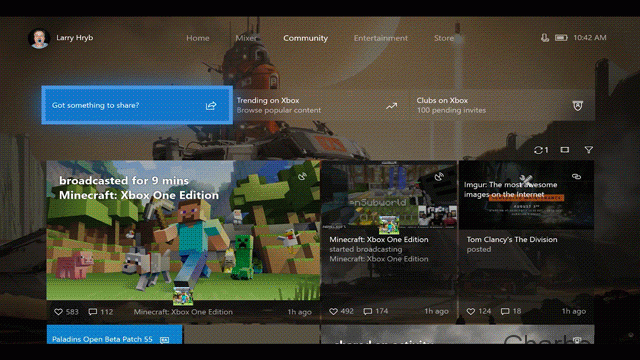Like the broadcast post with 492 hearts
This screenshot has height=360, width=640.
pos(333,311)
